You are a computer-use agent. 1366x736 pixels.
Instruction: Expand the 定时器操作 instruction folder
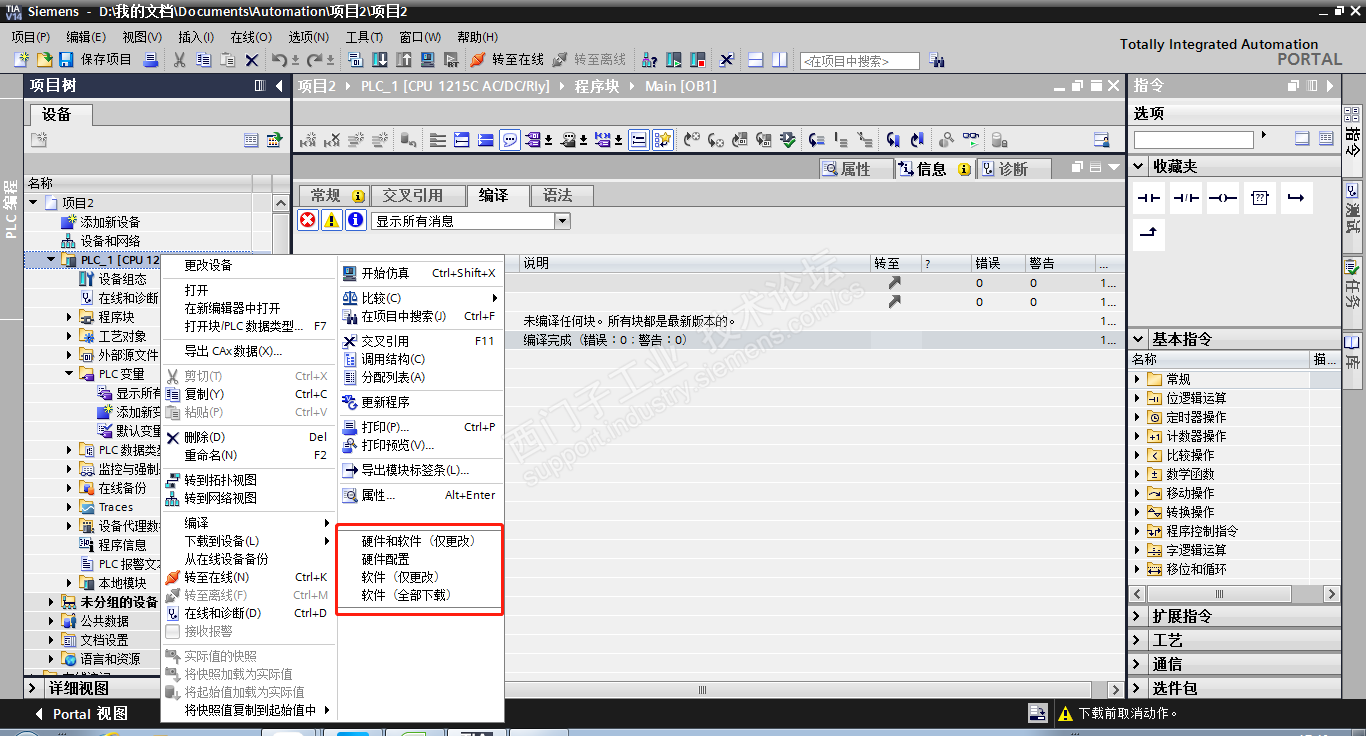[x=1137, y=417]
